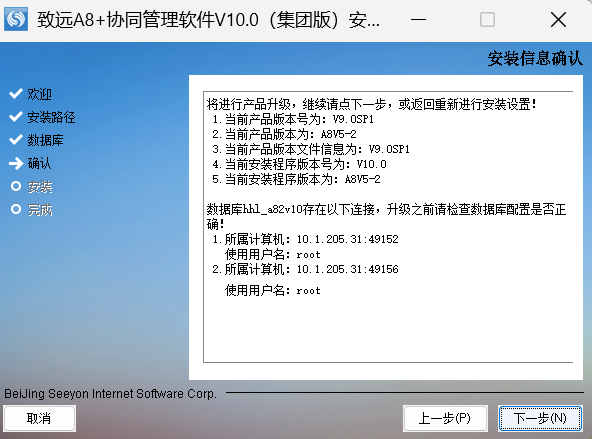Select the 数据库 step label
This screenshot has height=439, width=592.
(45, 140)
